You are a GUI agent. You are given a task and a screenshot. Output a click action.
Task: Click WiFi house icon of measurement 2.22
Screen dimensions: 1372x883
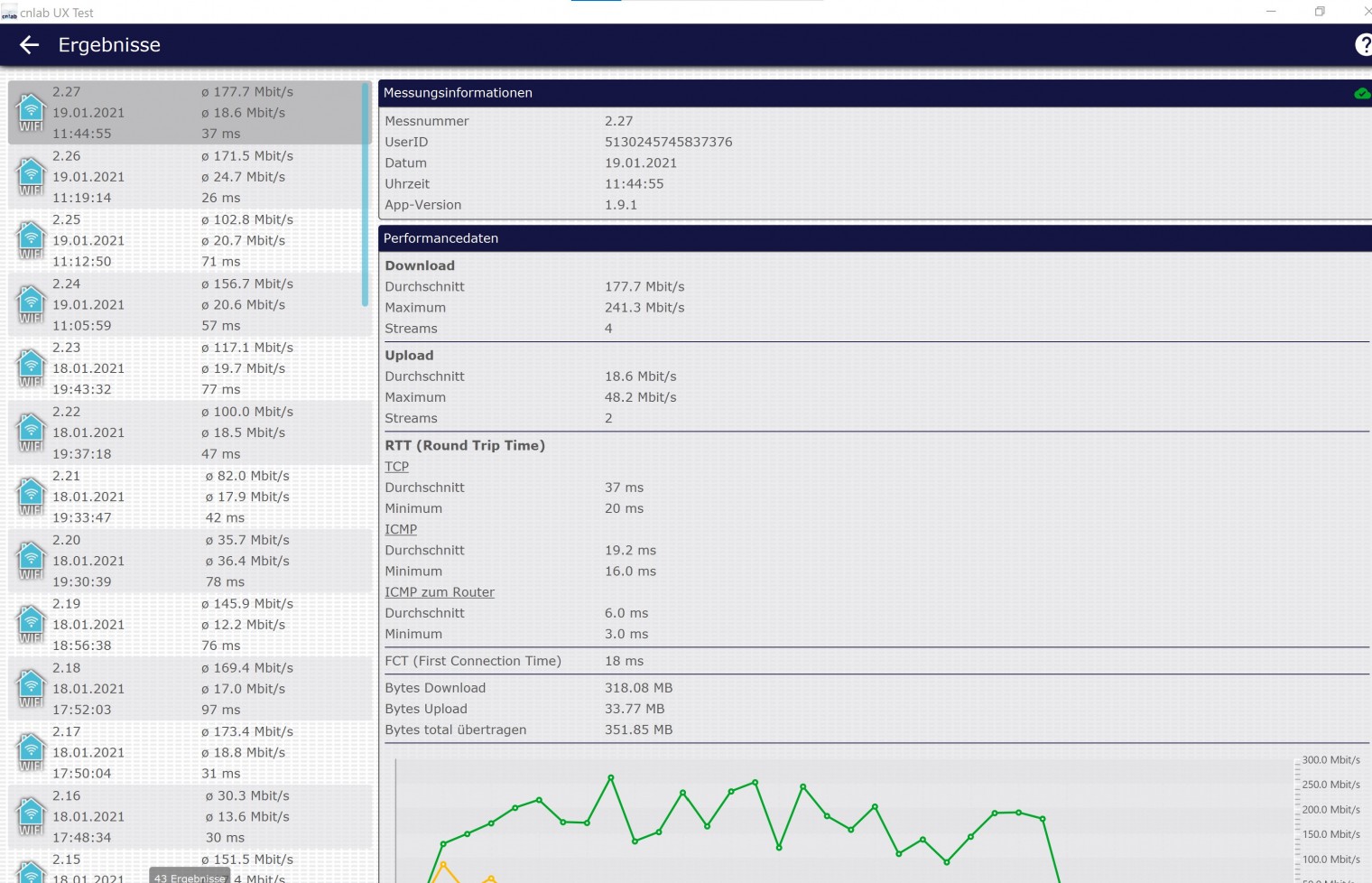[32, 432]
